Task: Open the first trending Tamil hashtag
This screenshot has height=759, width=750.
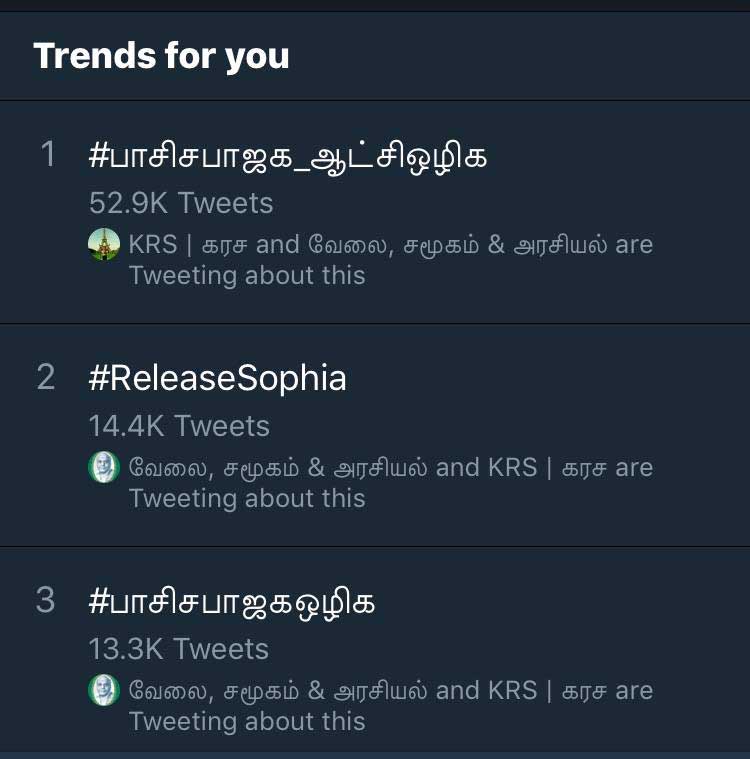Action: coord(288,156)
